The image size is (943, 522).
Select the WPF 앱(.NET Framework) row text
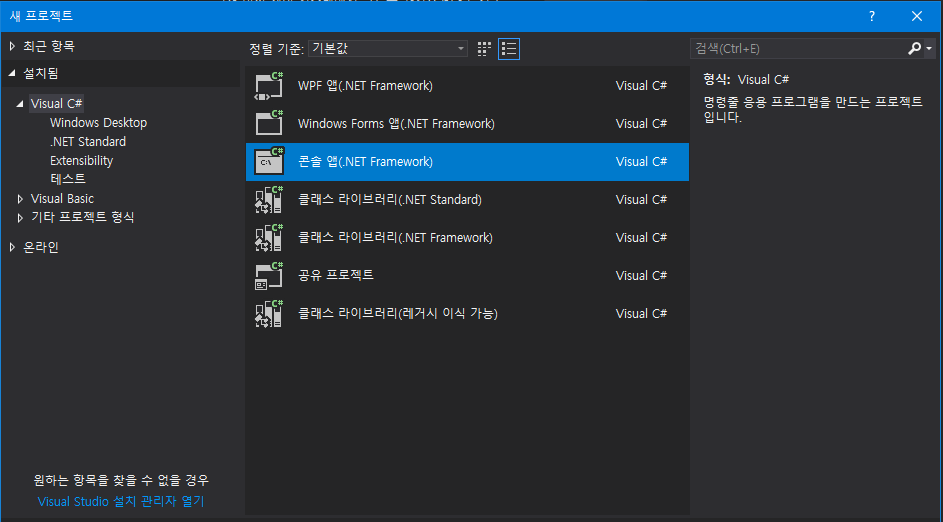coord(365,86)
